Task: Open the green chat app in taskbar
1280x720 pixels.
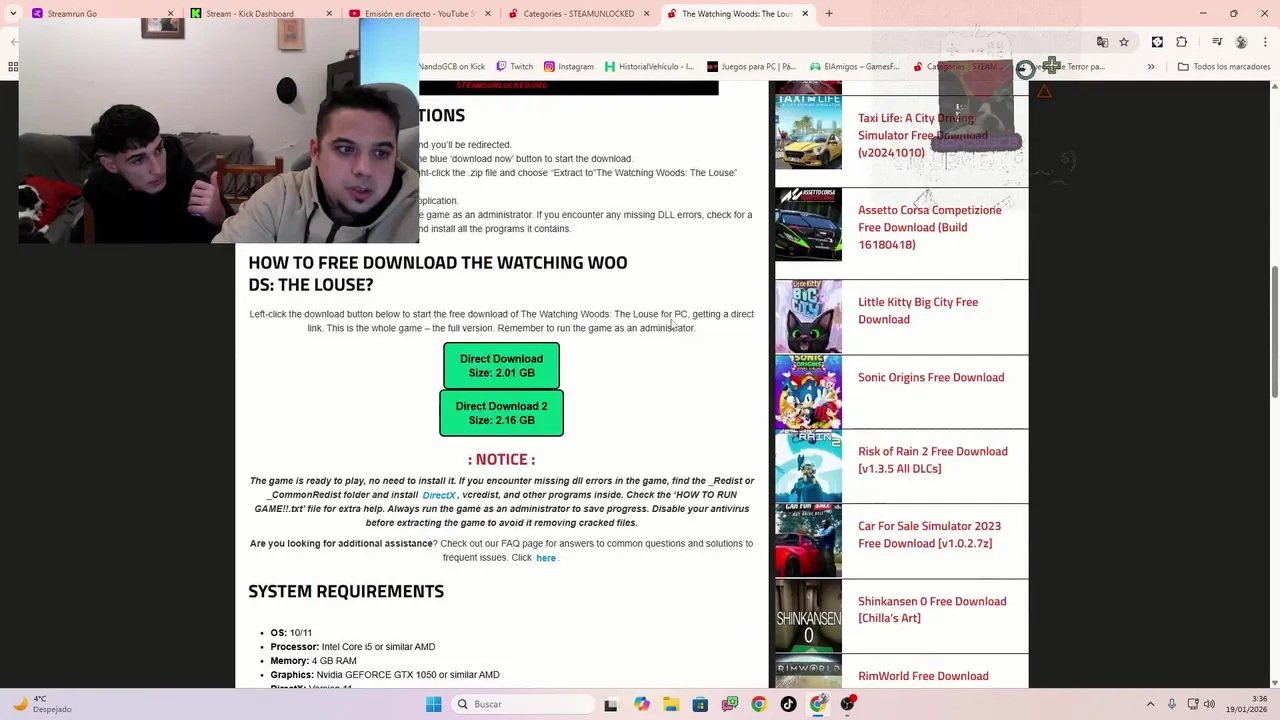Action: (x=730, y=704)
